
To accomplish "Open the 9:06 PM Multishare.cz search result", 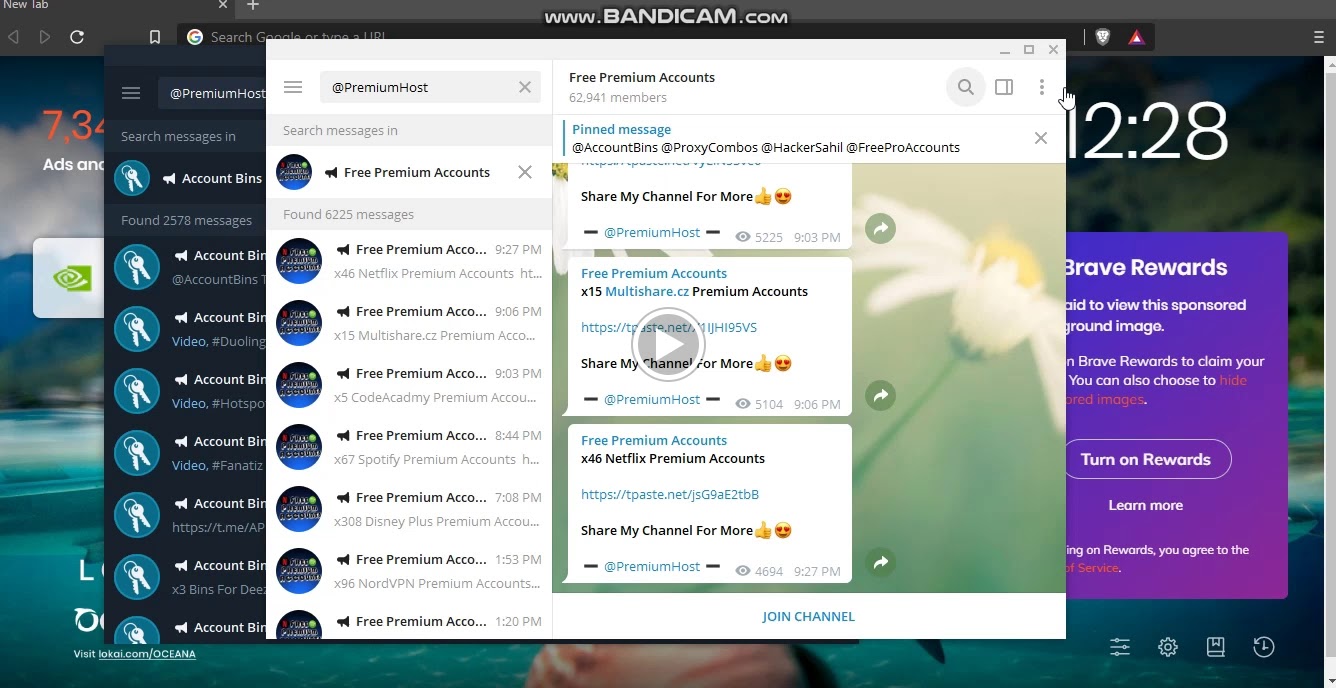I will (409, 323).
